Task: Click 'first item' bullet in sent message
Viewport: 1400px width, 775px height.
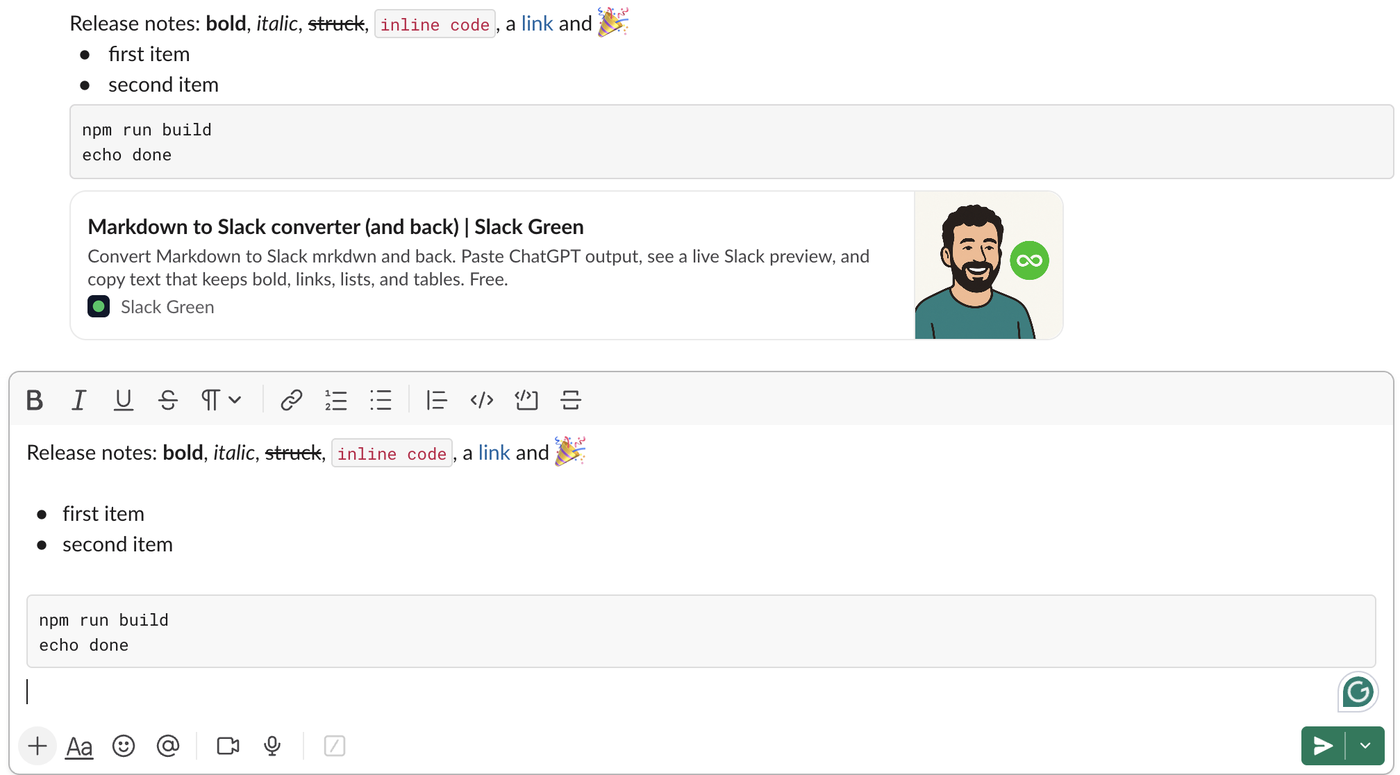Action: point(149,54)
